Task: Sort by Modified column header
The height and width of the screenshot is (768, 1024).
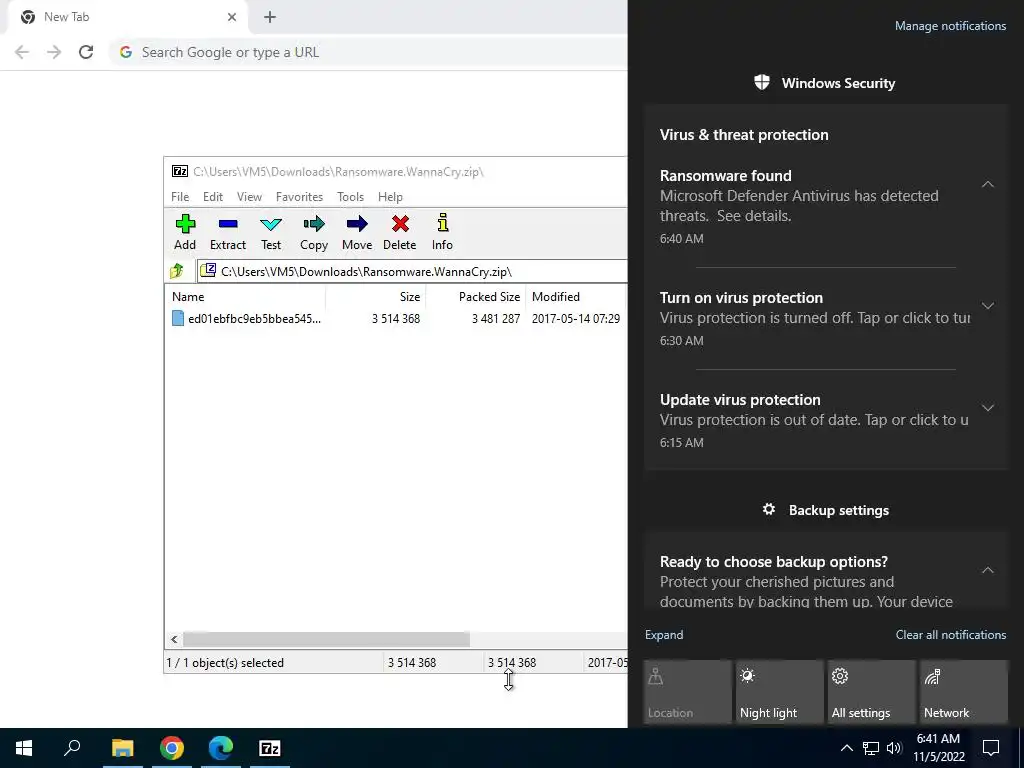Action: [x=576, y=296]
